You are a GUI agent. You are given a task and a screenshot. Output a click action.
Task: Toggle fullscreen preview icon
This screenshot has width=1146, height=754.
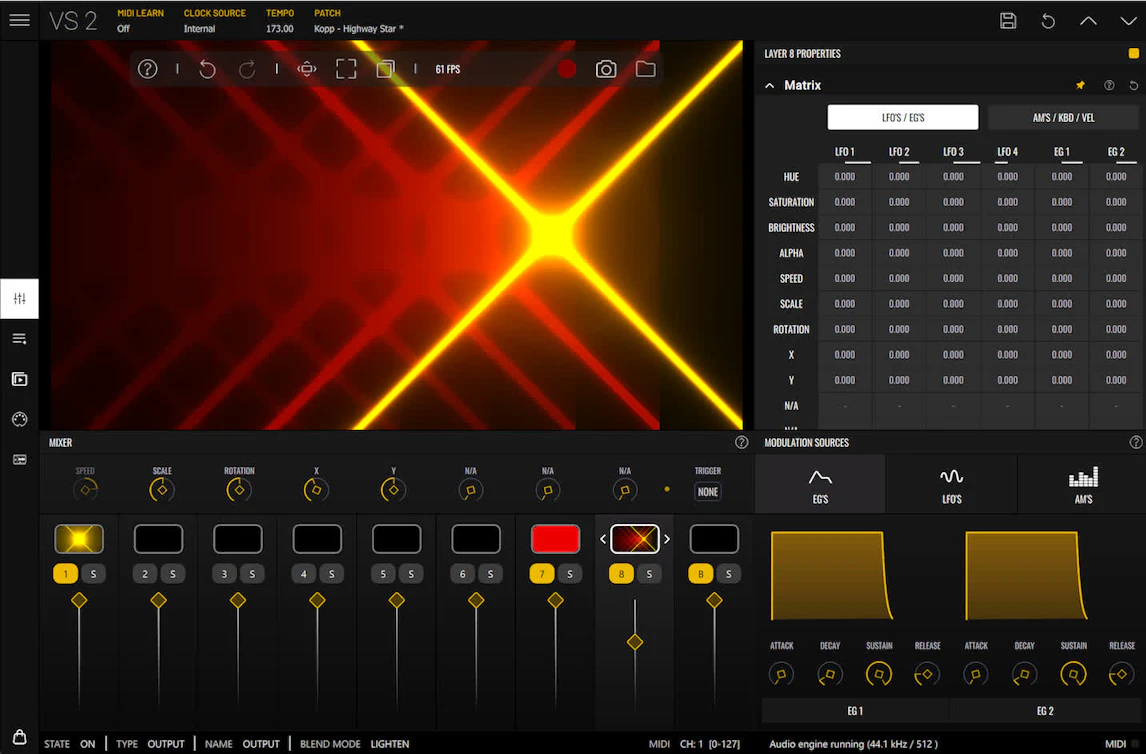pos(346,69)
